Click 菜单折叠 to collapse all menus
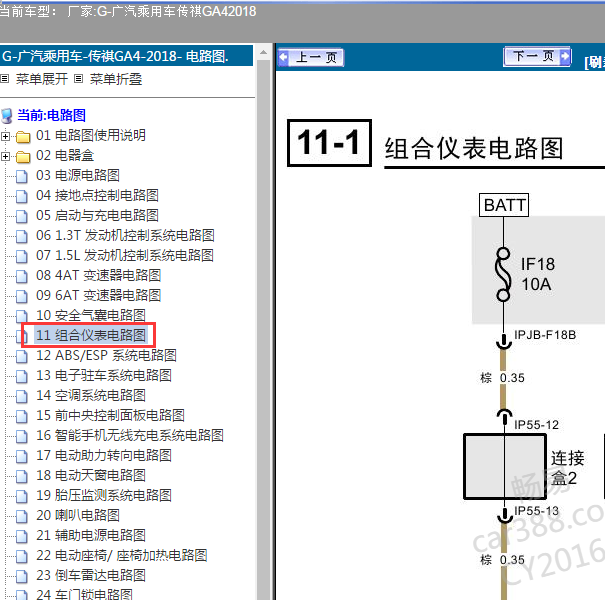Image resolution: width=605 pixels, height=600 pixels. (x=116, y=79)
